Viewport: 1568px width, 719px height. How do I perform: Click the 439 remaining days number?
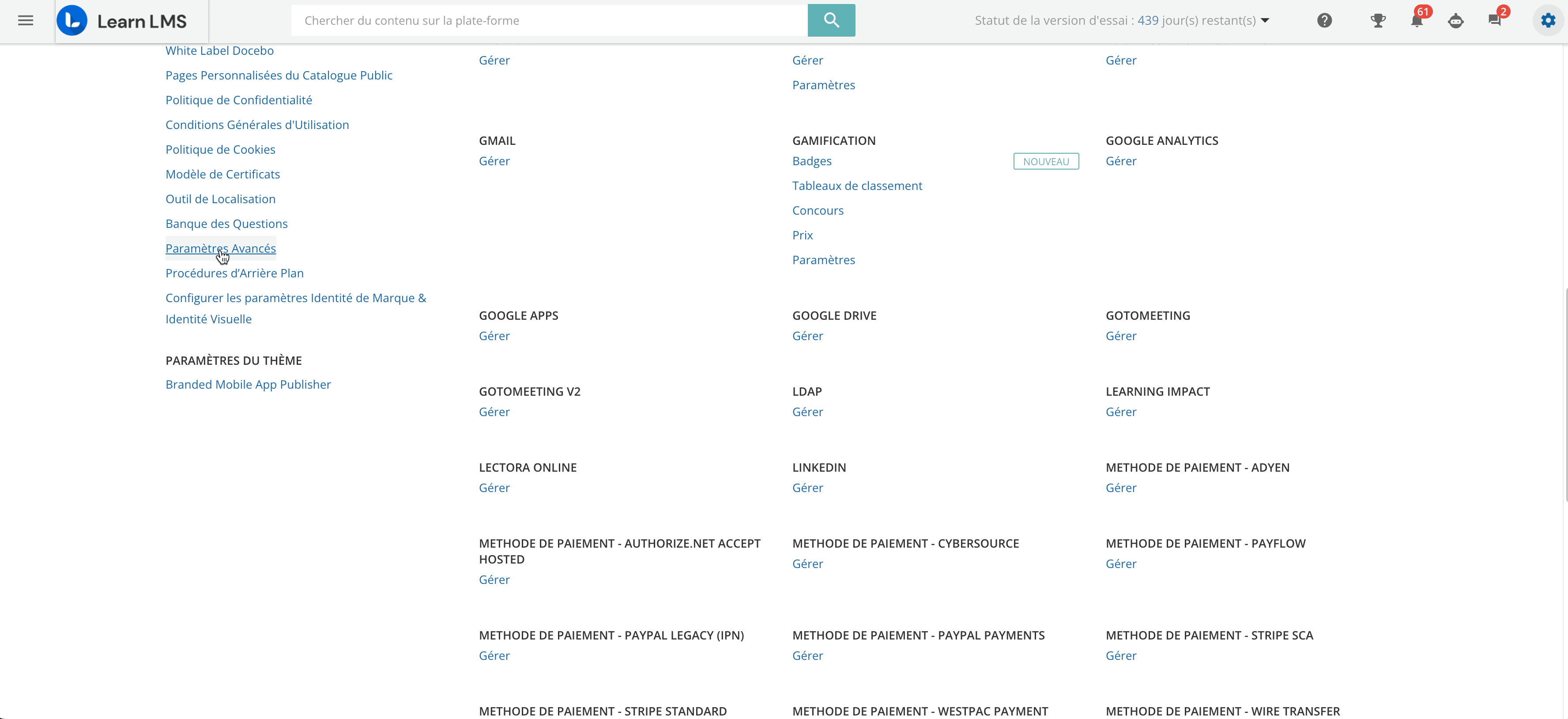(1148, 21)
